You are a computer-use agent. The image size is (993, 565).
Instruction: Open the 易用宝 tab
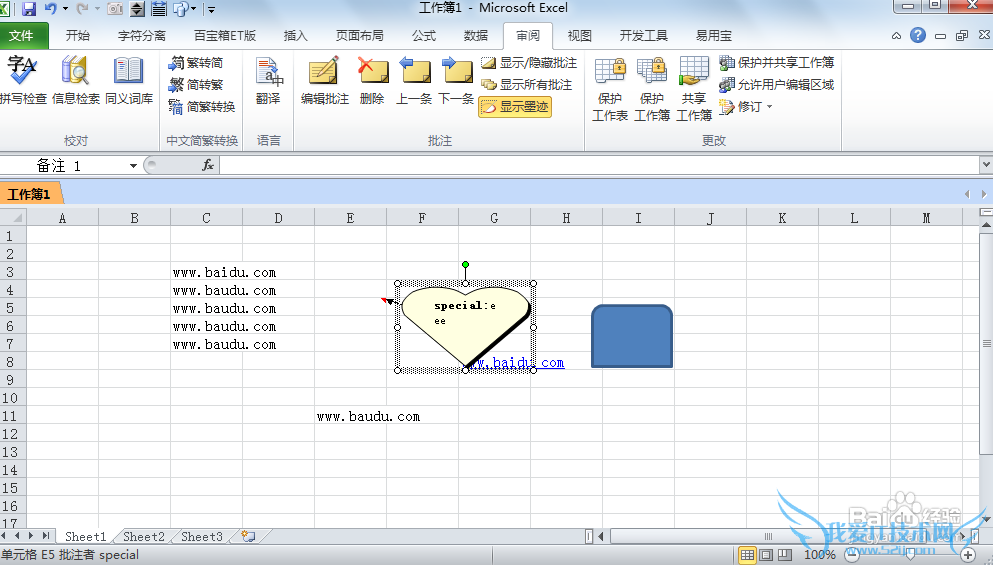[714, 35]
